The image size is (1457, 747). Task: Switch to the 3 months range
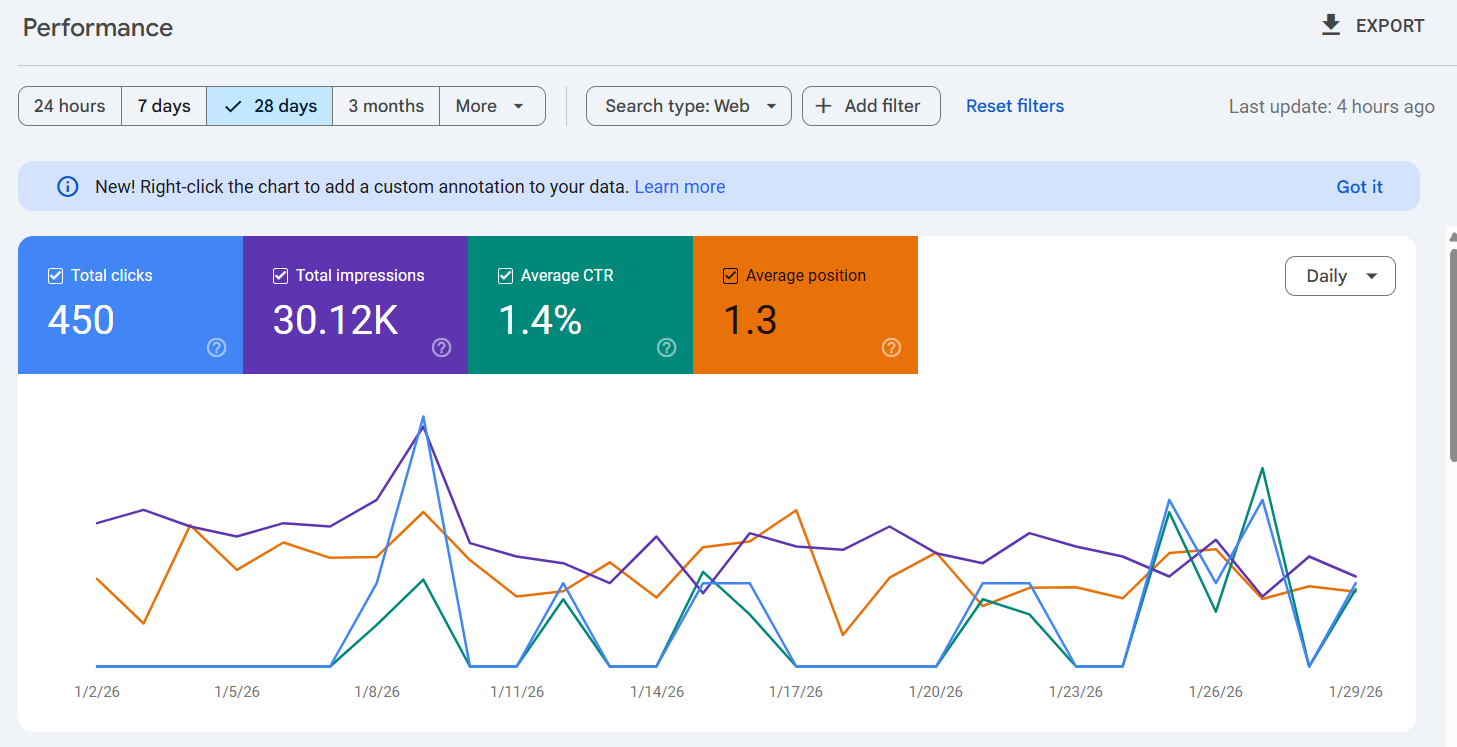[x=386, y=106]
